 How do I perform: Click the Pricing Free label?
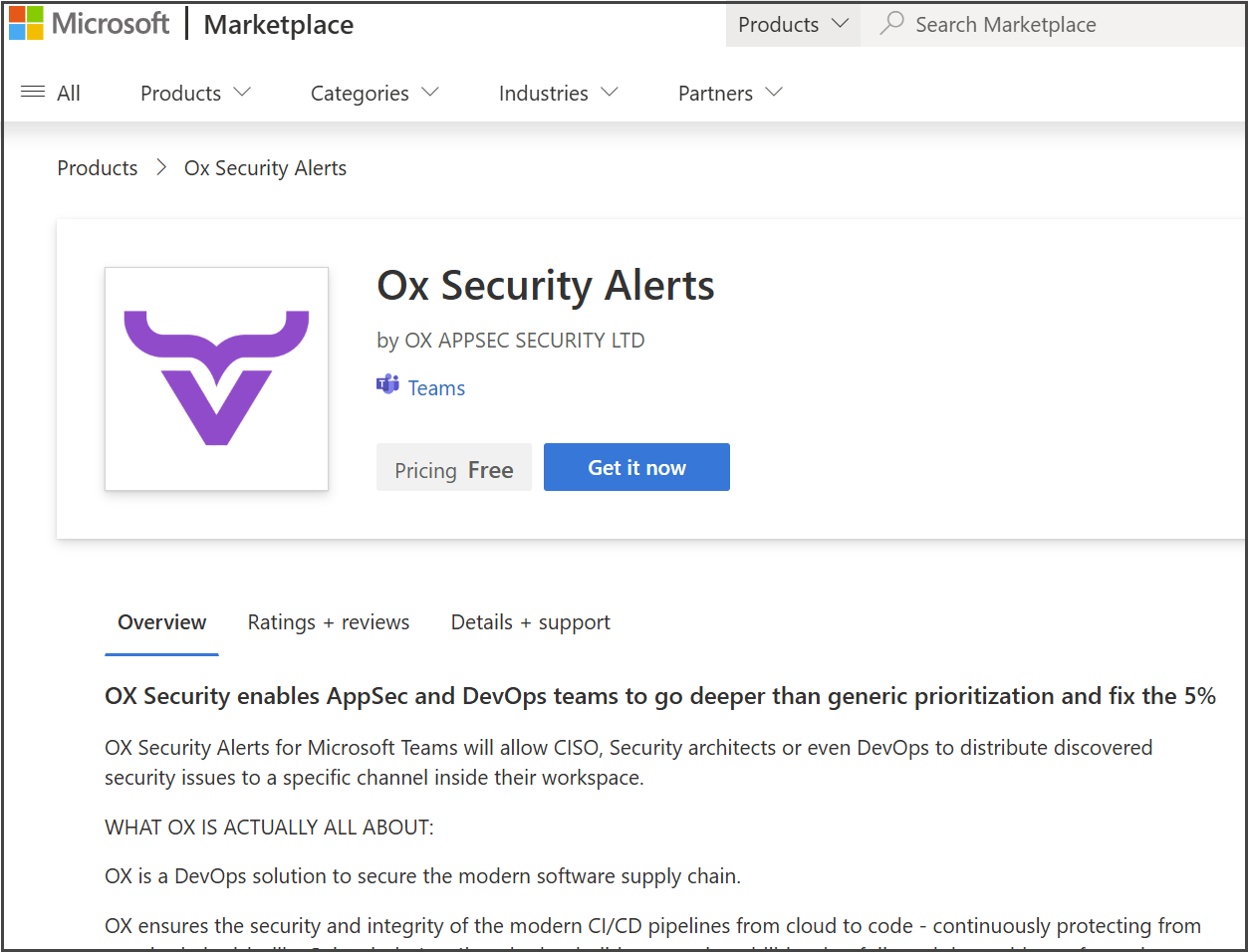453,469
